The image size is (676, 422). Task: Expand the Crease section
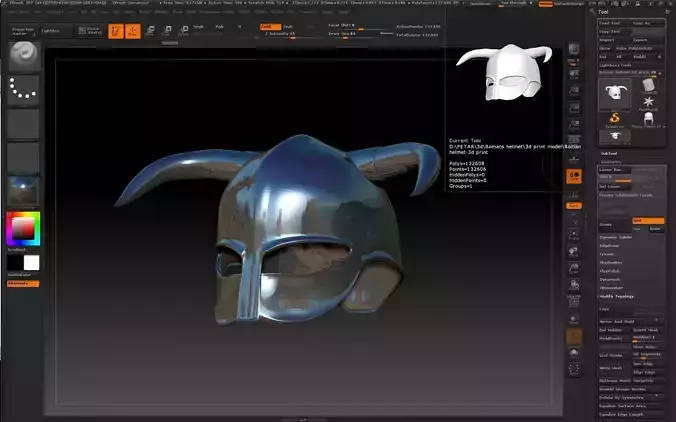[x=606, y=254]
